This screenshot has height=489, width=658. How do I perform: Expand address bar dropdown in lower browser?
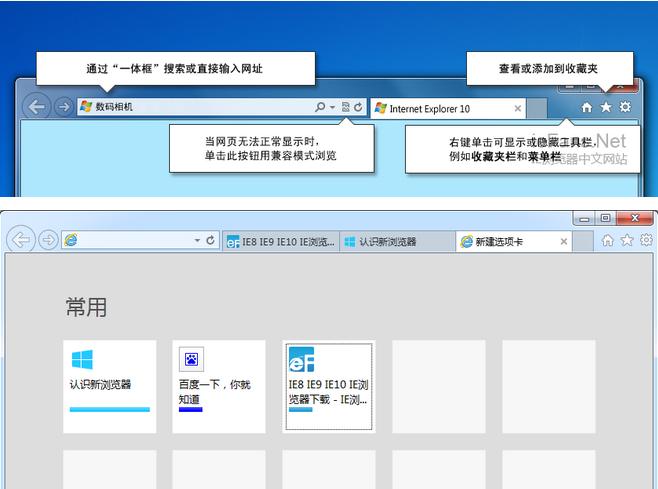(197, 241)
